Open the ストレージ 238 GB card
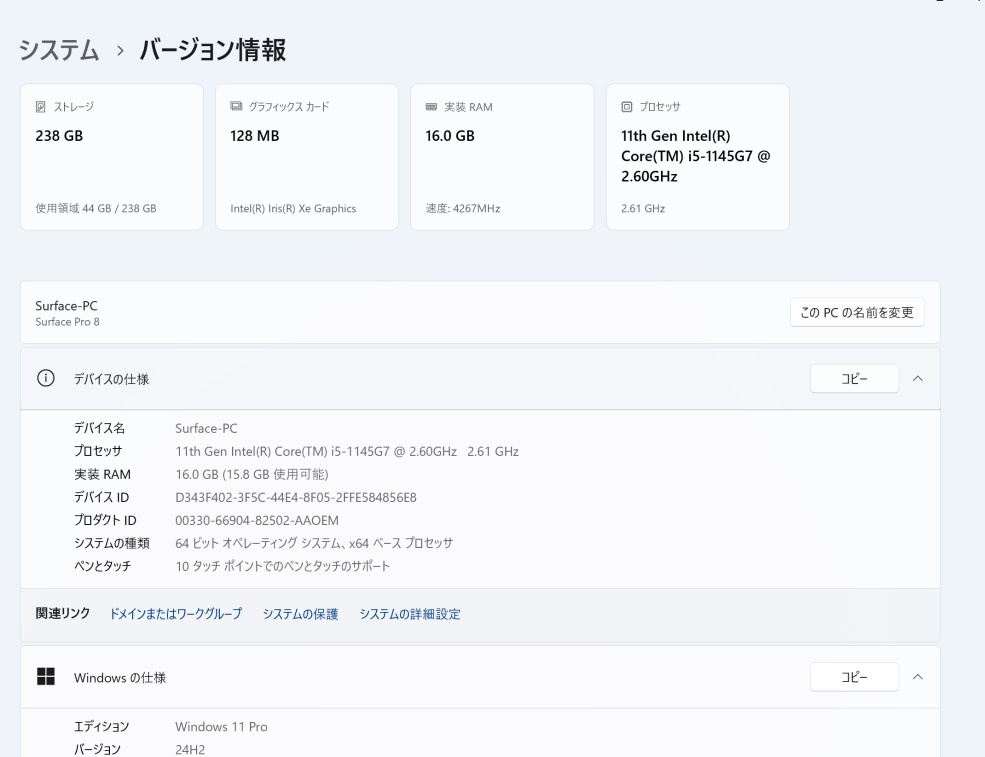Viewport: 985px width, 757px height. 112,157
